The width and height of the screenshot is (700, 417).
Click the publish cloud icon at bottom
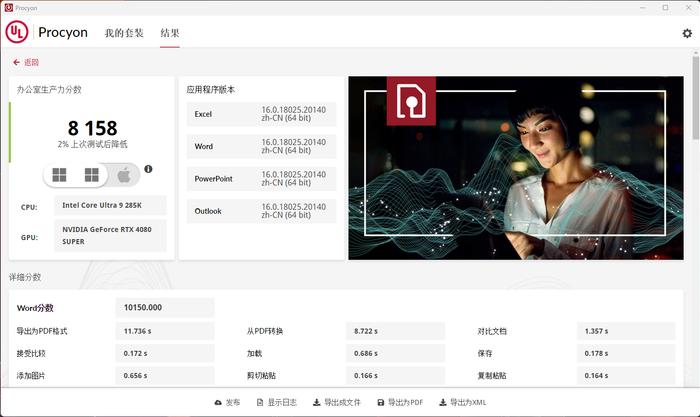tap(218, 402)
